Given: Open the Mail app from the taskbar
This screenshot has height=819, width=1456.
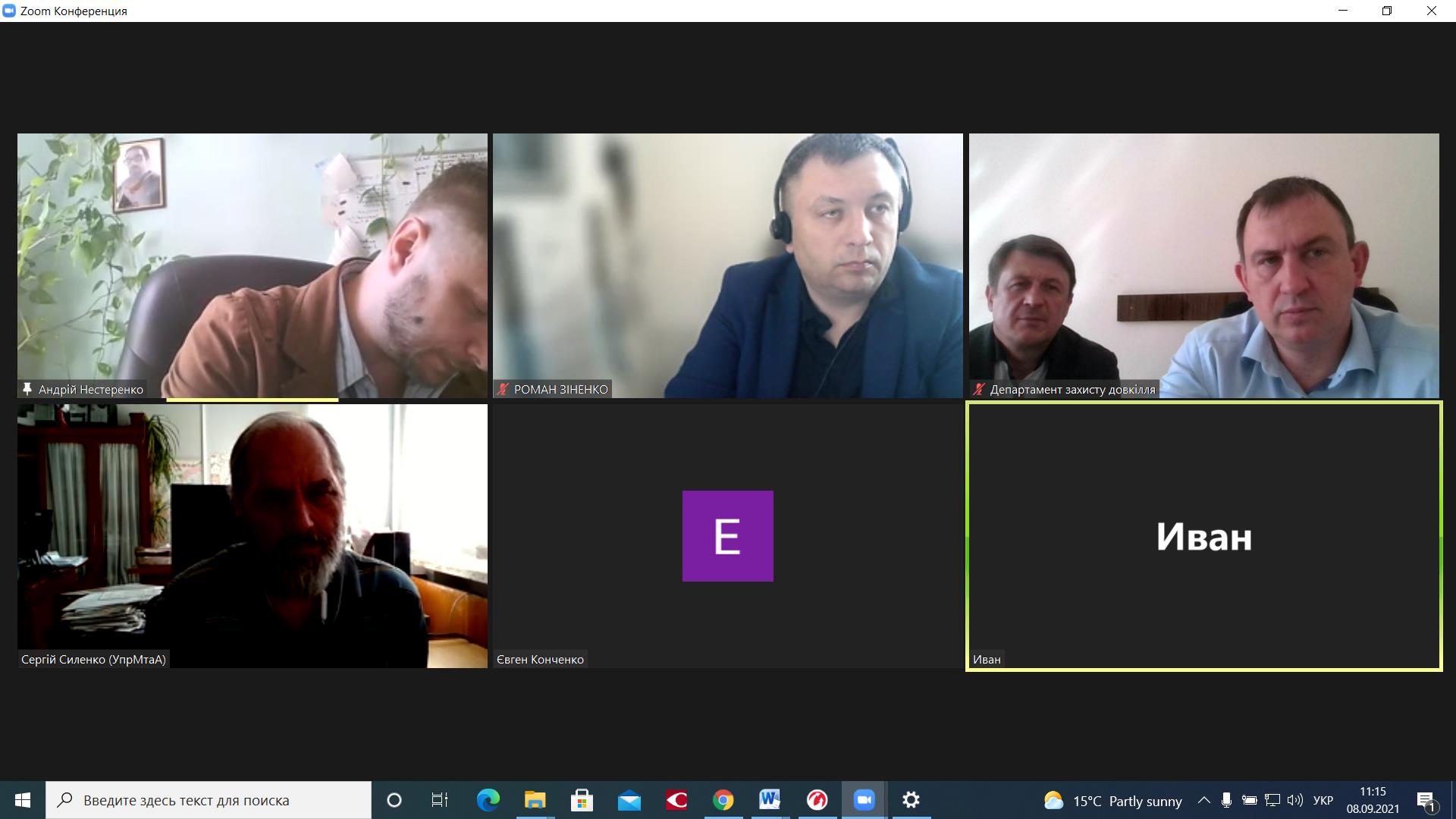Looking at the screenshot, I should click(x=629, y=800).
